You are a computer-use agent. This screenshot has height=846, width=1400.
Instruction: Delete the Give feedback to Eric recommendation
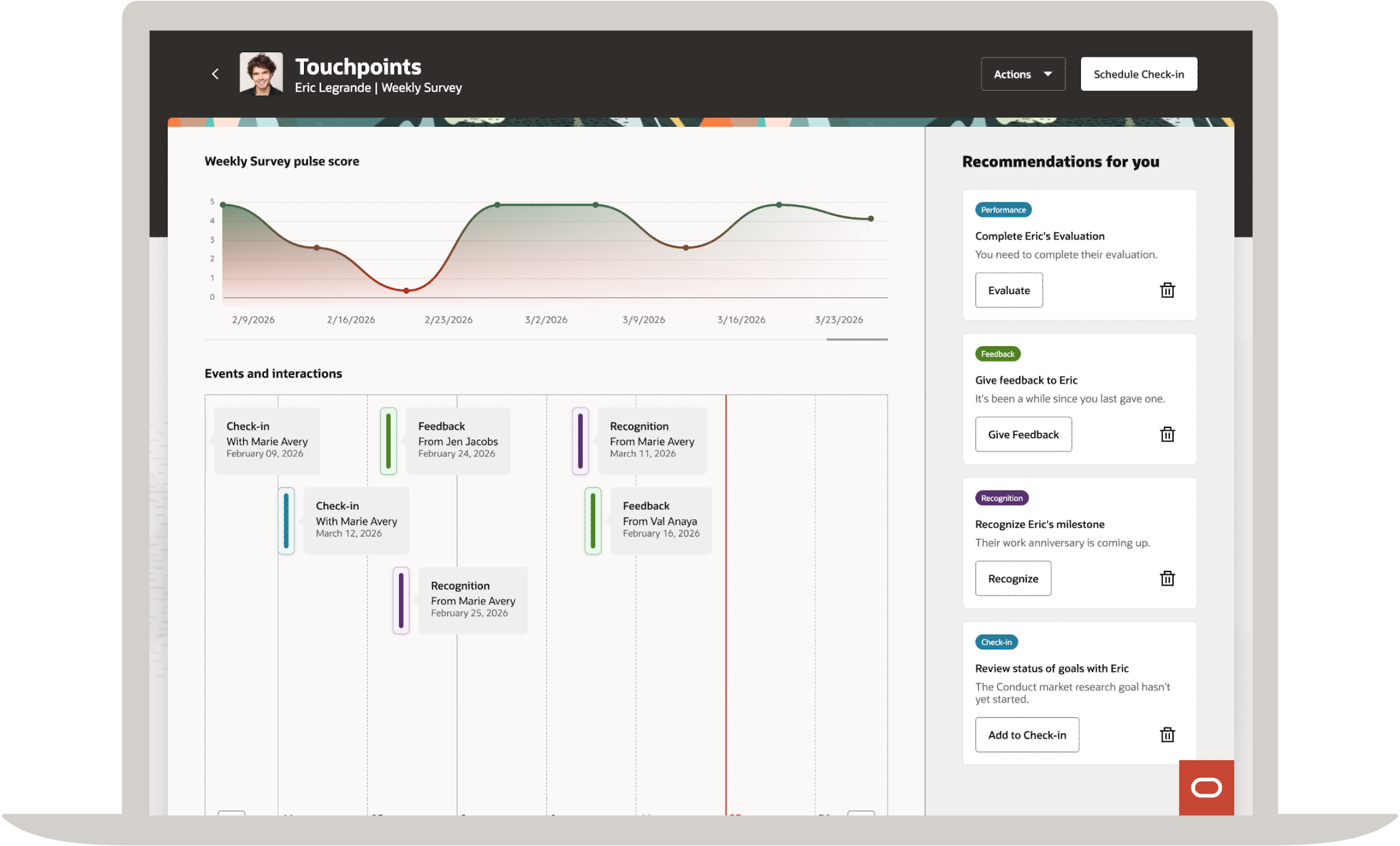[x=1167, y=435]
